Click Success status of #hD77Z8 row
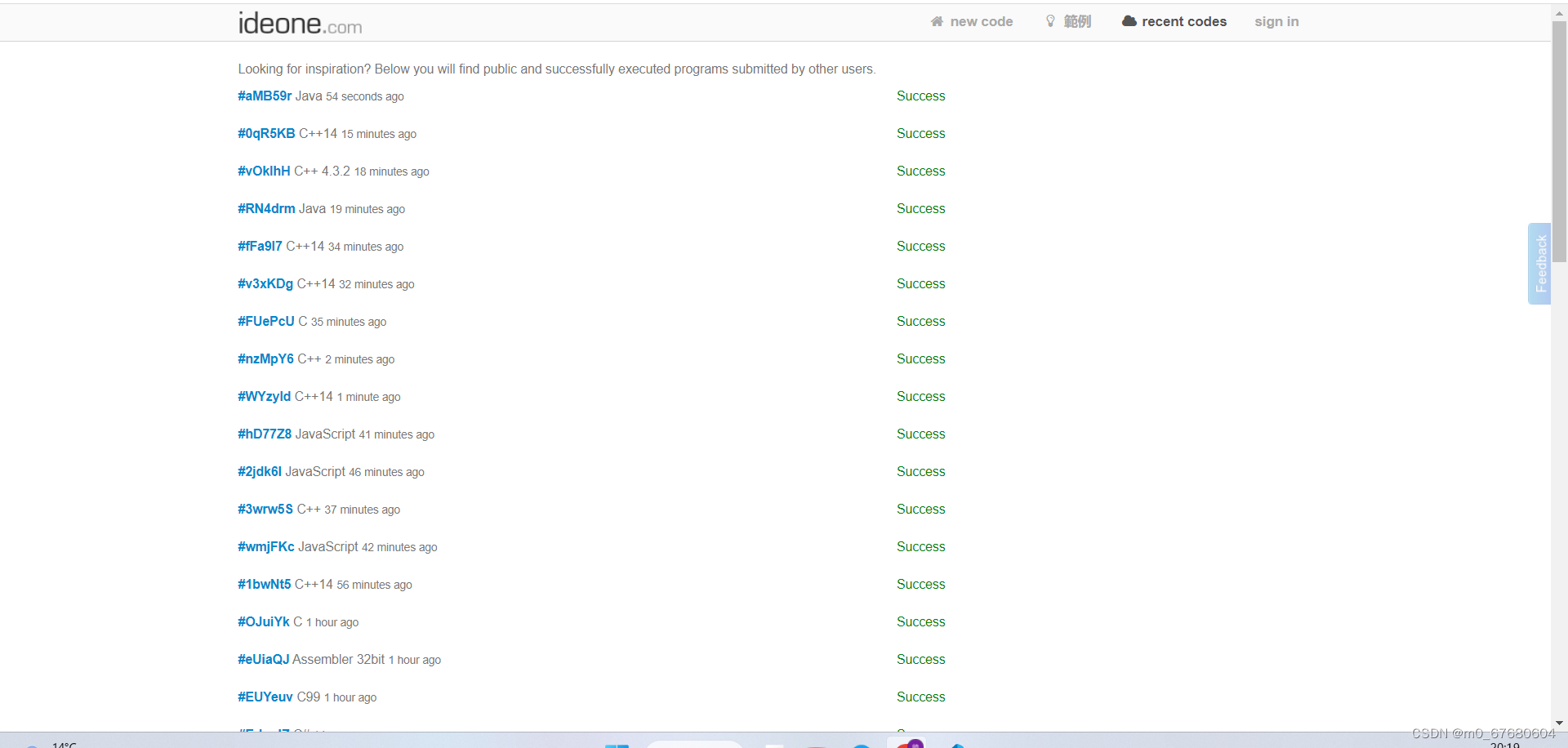Viewport: 1568px width, 748px height. point(920,434)
